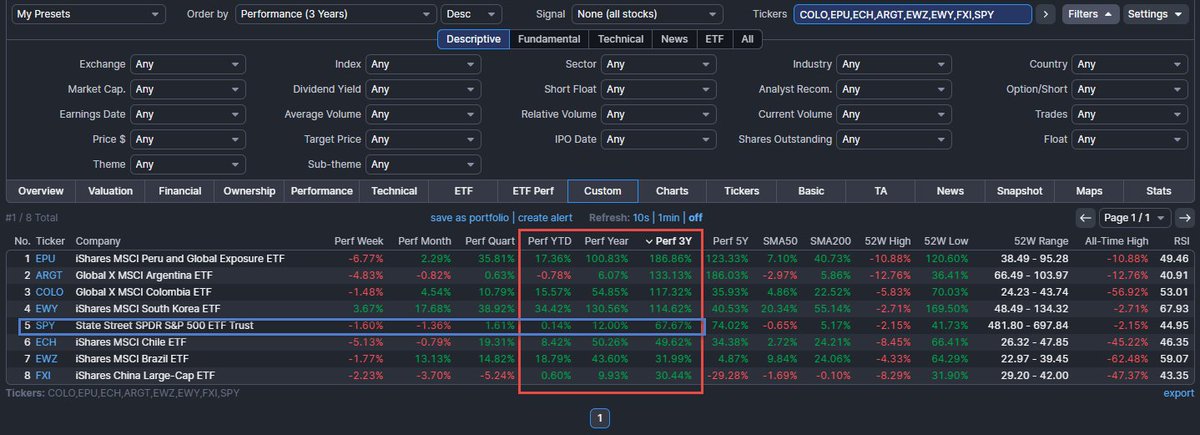Click the arrow button beside Tickers field

coord(1046,15)
